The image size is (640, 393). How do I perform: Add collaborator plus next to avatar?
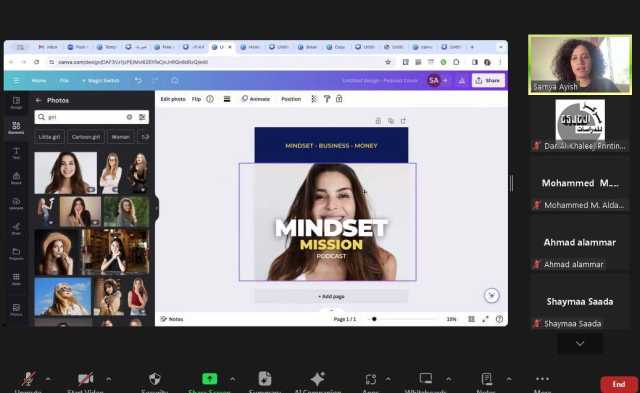pos(445,80)
